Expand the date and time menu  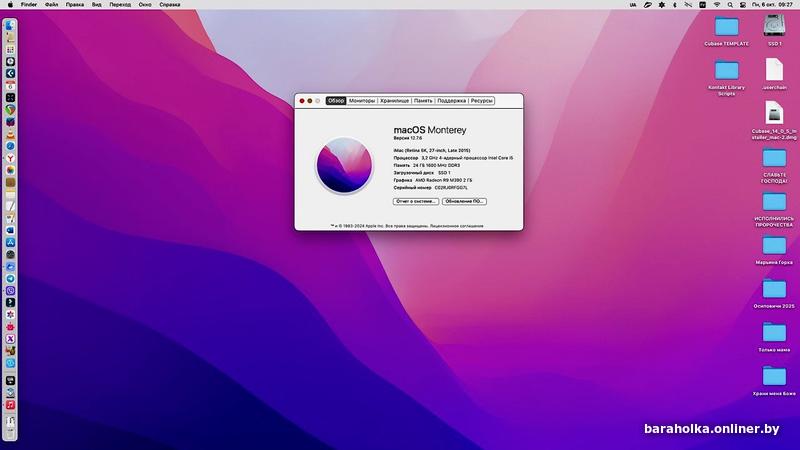pos(776,5)
